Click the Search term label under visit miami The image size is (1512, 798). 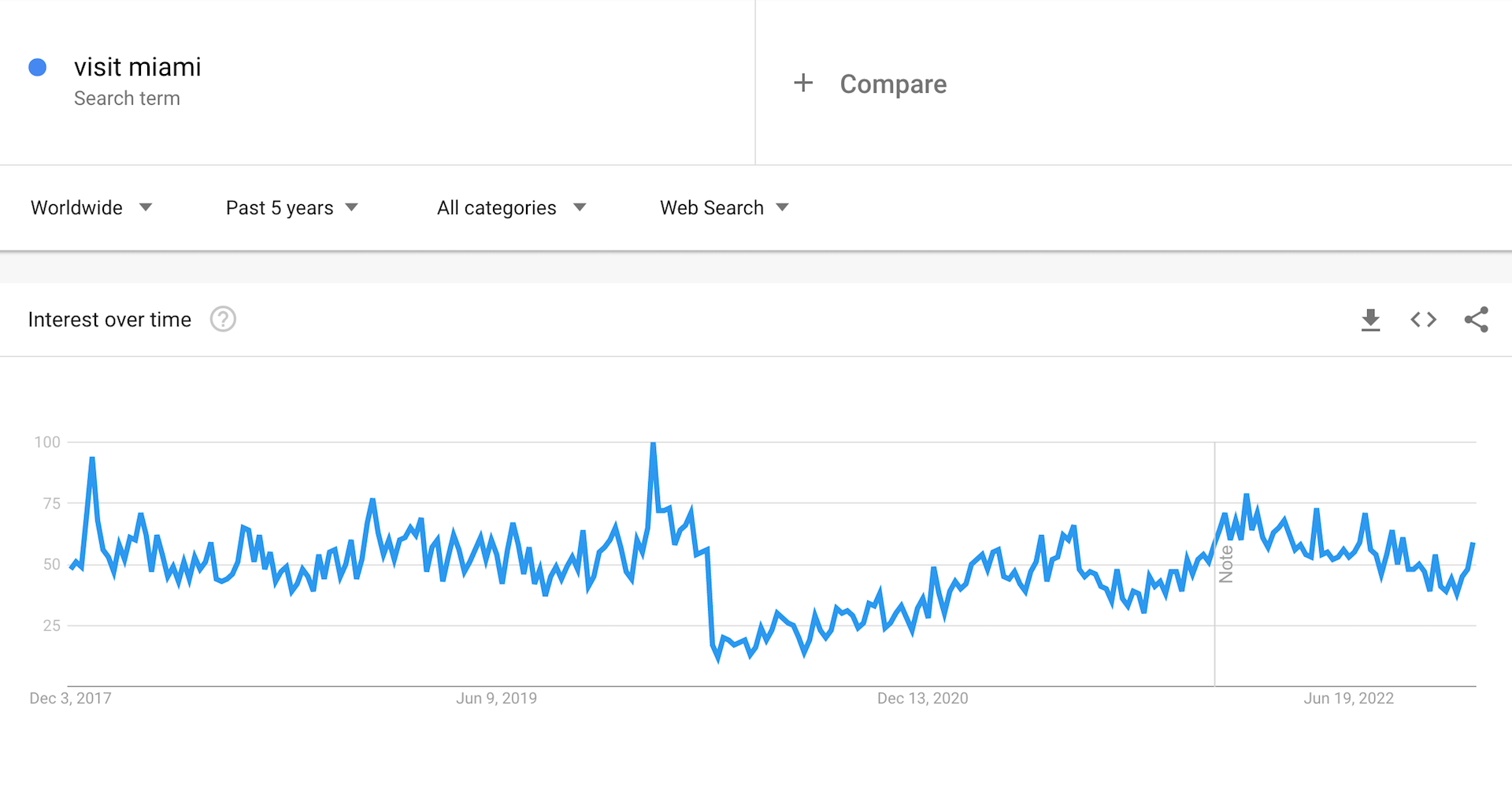pyautogui.click(x=127, y=98)
